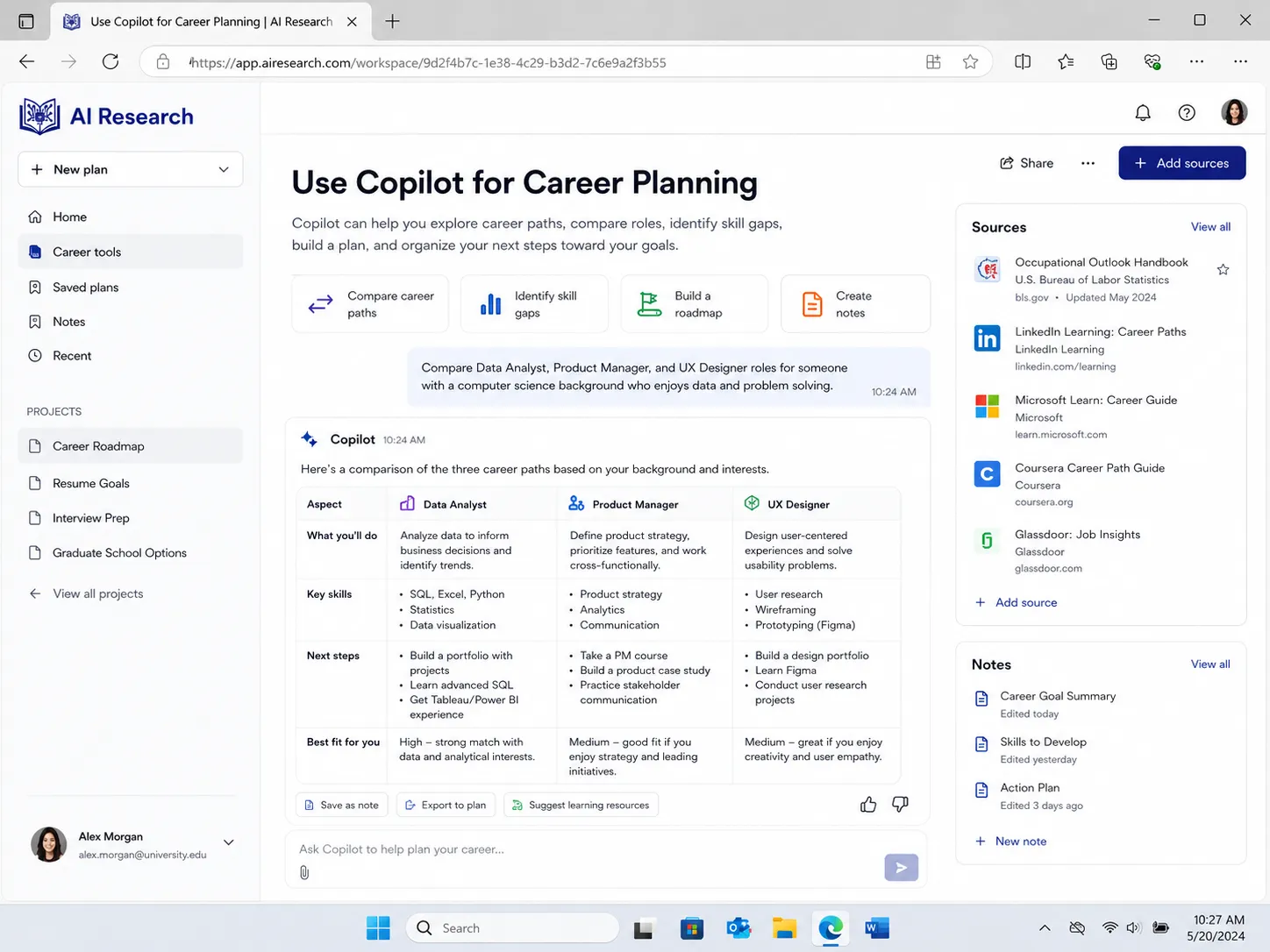Viewport: 1270px width, 952px height.
Task: Click the AI Research logo
Action: coord(106,117)
